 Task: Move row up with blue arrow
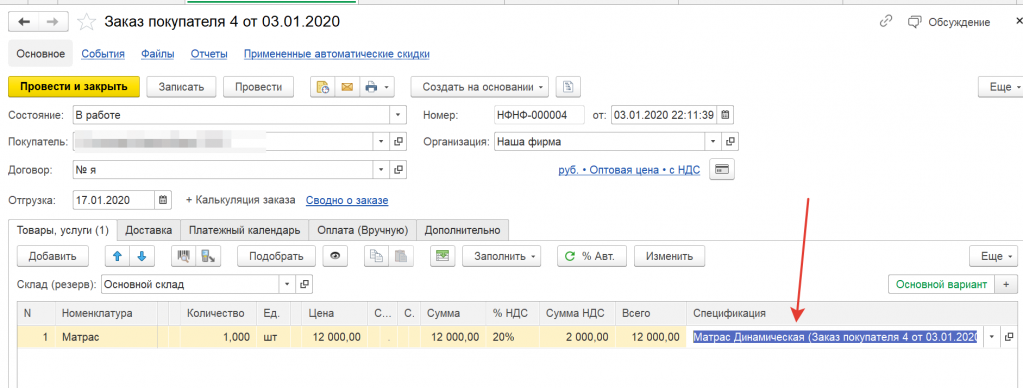(x=117, y=256)
